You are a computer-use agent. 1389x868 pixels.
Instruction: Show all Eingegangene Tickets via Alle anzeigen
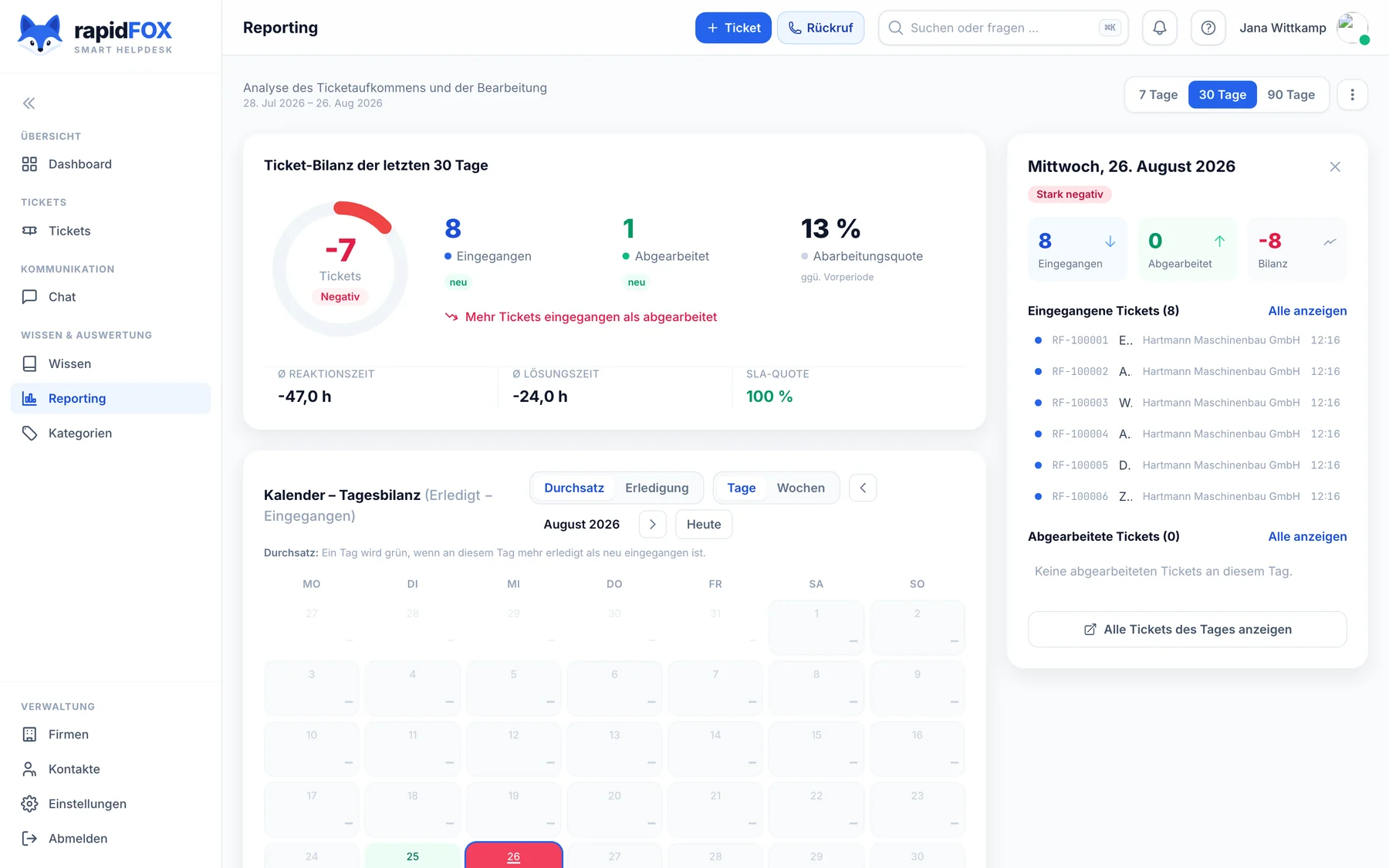[x=1307, y=311]
